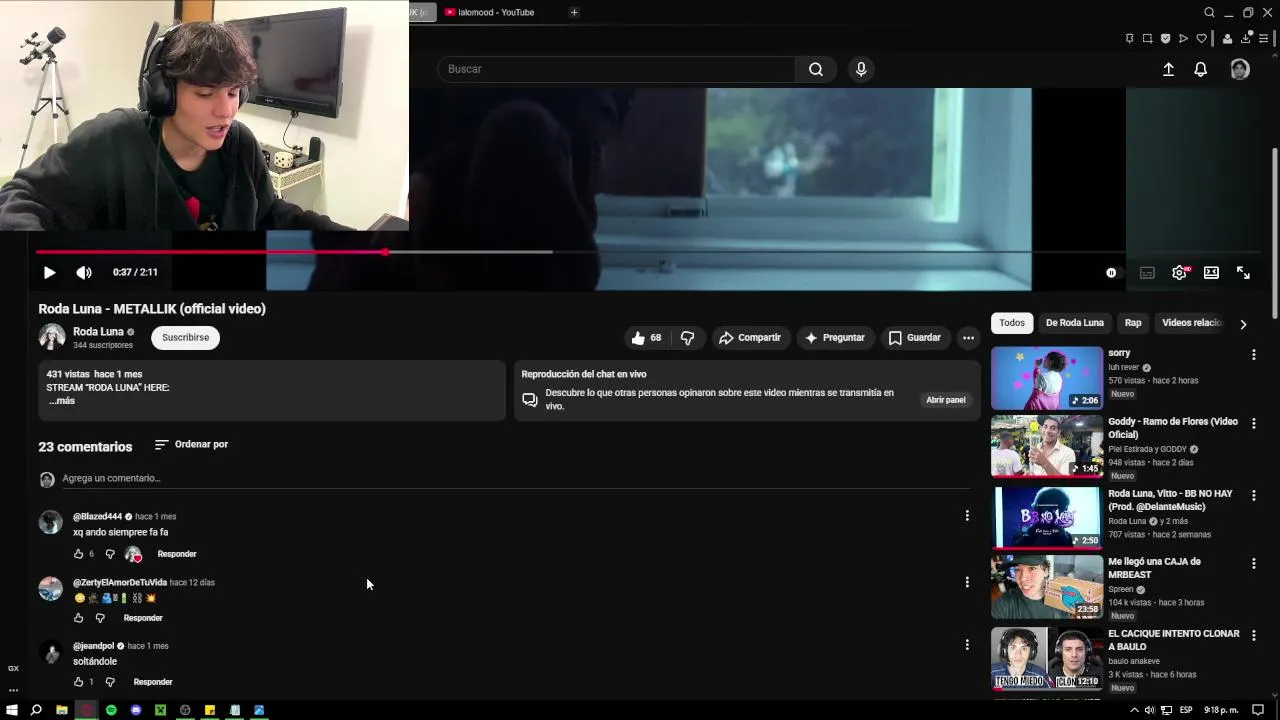
Task: Open options menu for @ZertyElAmorDeTuVida comment
Action: (966, 582)
